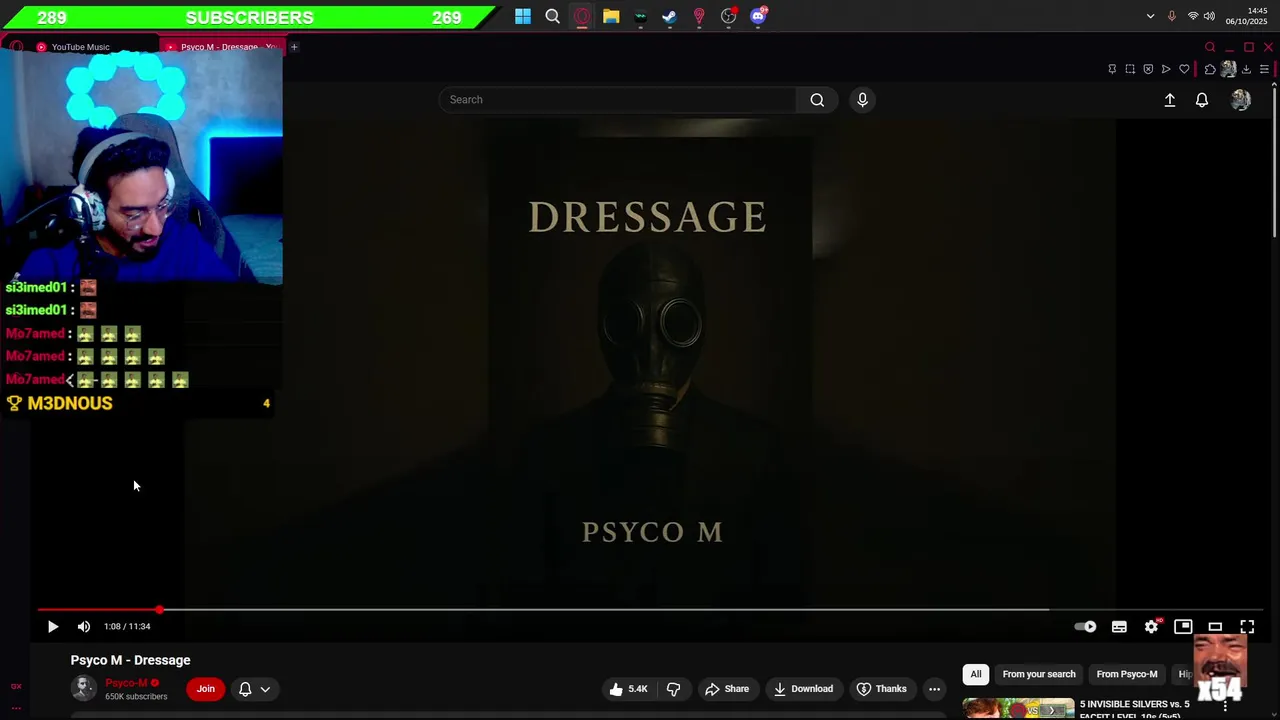Expand the channel notification bell dropdown
Screen dimensions: 1280x720
254,689
